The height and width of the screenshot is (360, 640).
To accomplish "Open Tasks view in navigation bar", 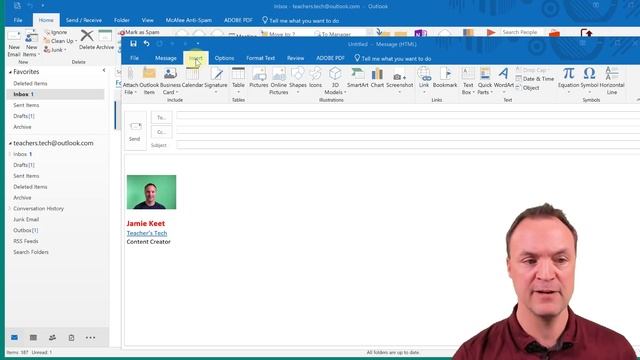I will (71, 338).
